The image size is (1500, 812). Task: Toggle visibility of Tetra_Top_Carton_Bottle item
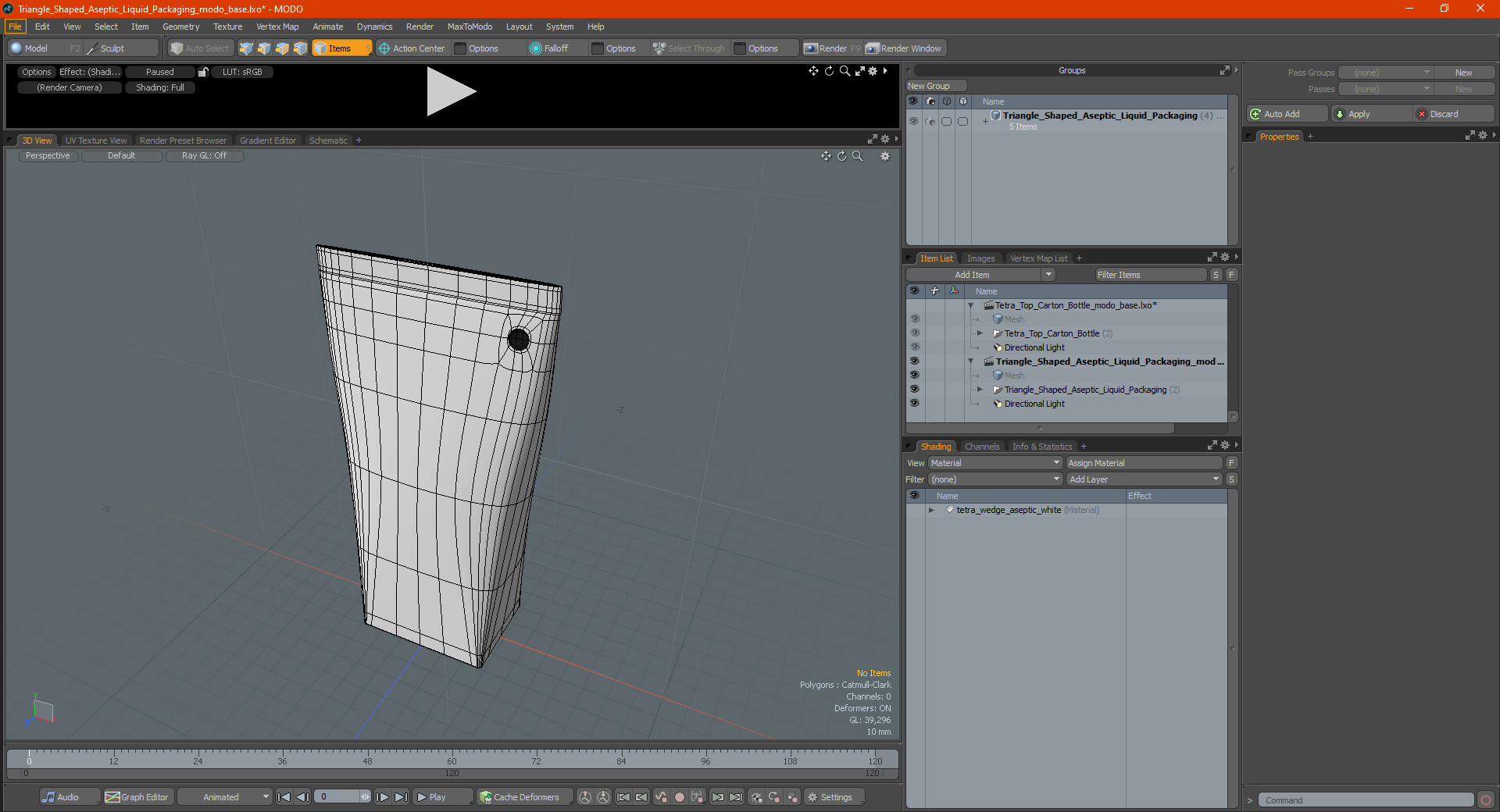point(914,333)
